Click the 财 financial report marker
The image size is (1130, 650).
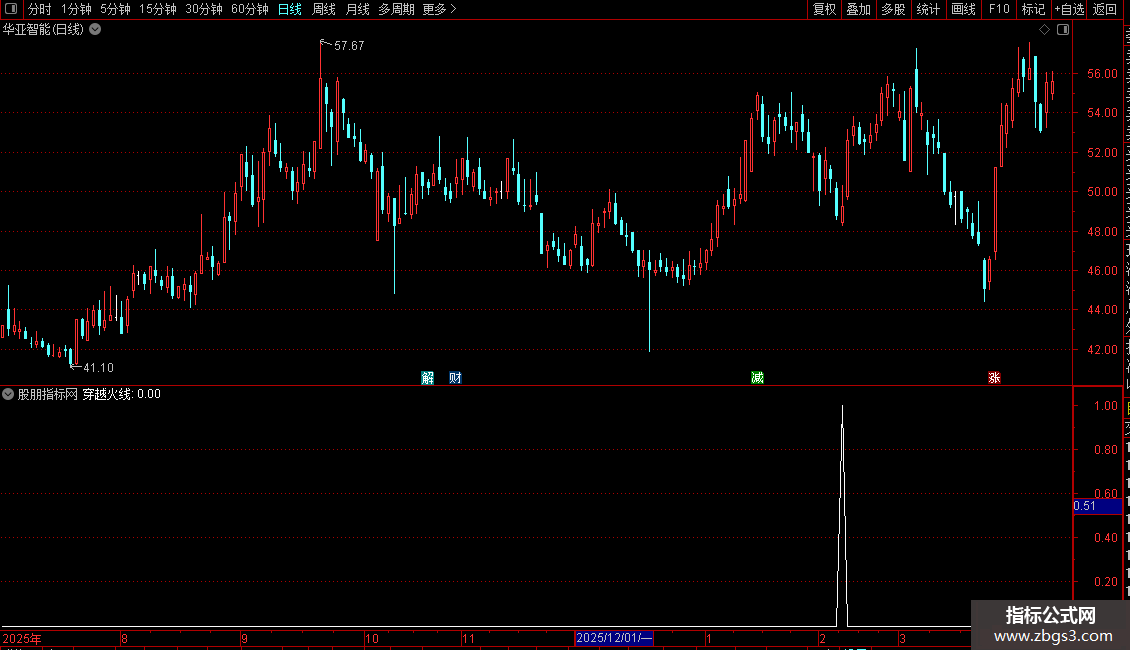pos(455,378)
